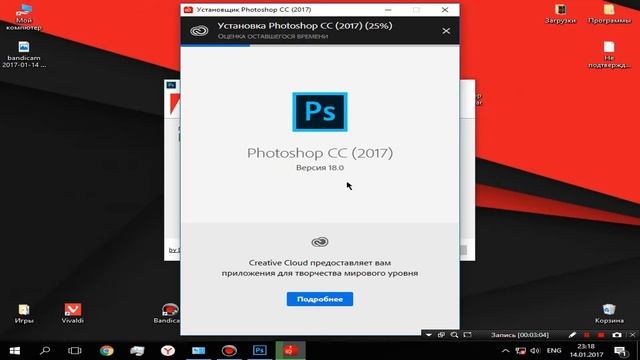Open the Windows Start menu

pos(15,351)
